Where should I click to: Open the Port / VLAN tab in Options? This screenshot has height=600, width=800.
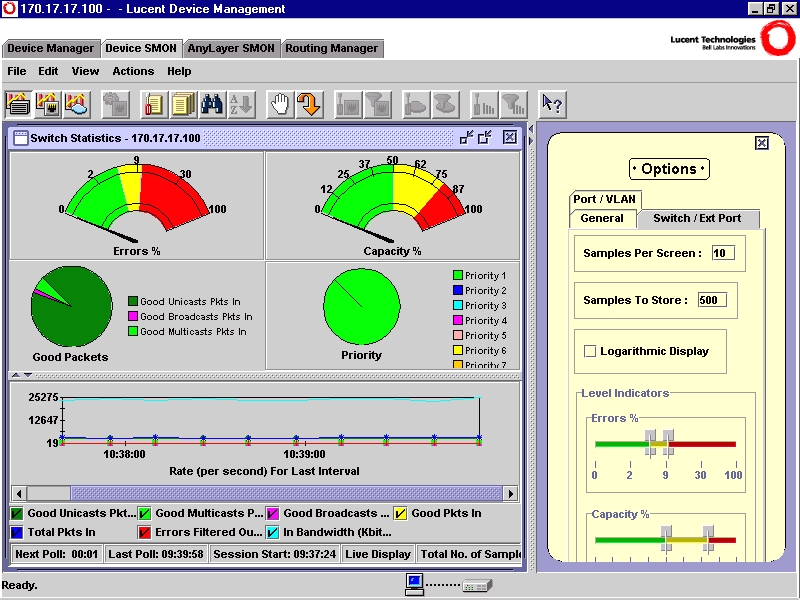(x=606, y=199)
